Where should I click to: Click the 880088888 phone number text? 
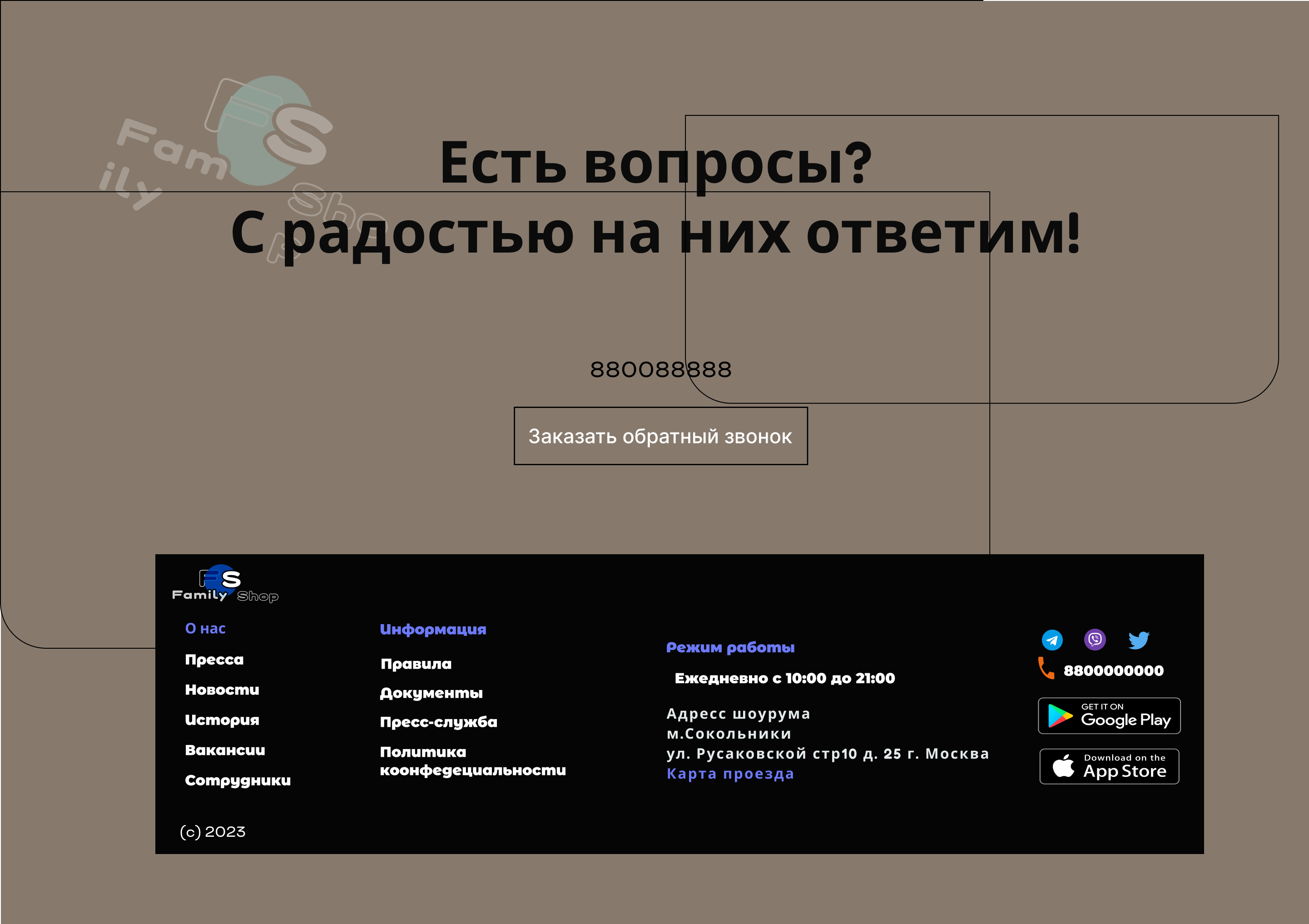[660, 370]
